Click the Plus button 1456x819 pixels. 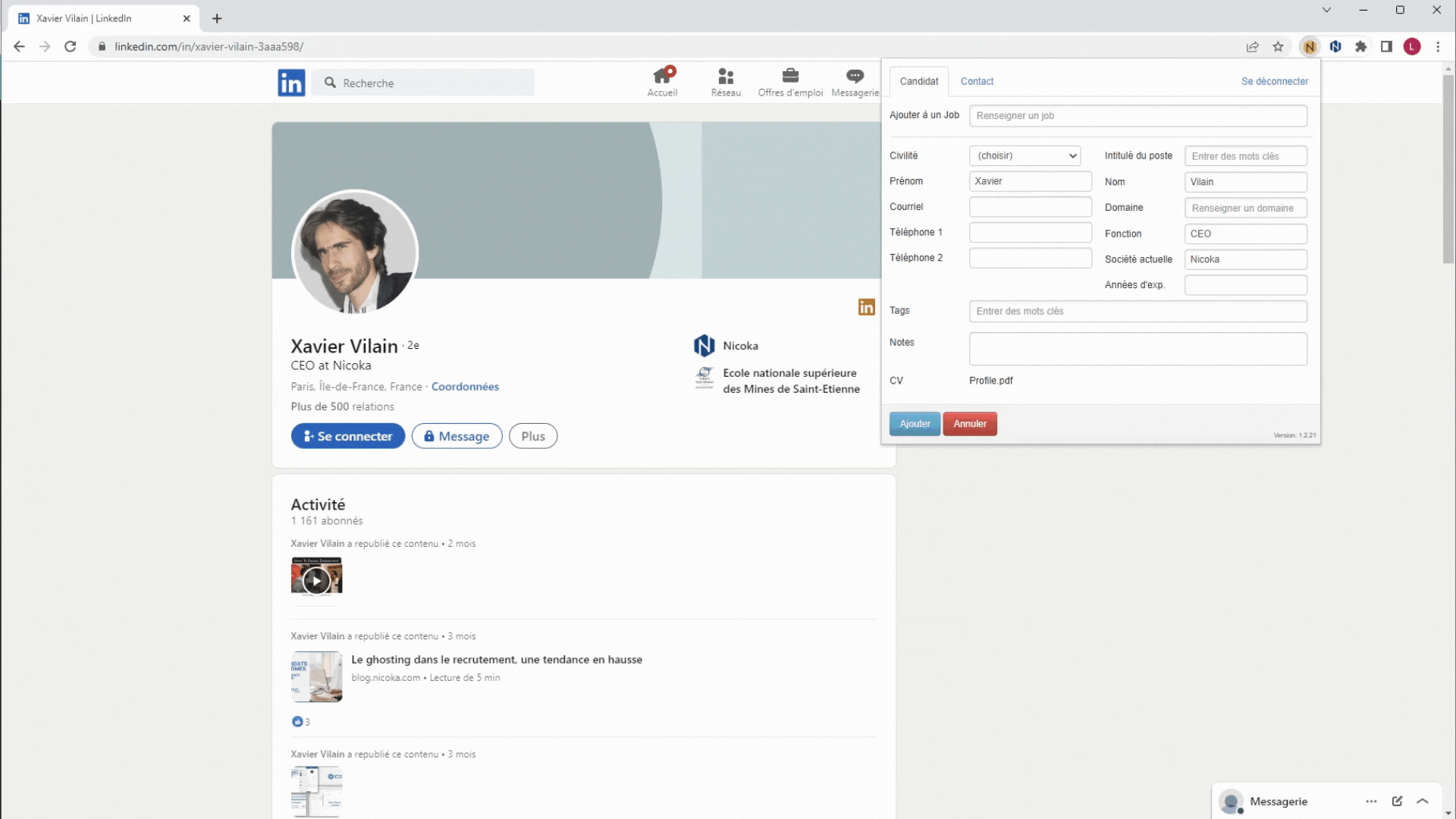pos(533,436)
